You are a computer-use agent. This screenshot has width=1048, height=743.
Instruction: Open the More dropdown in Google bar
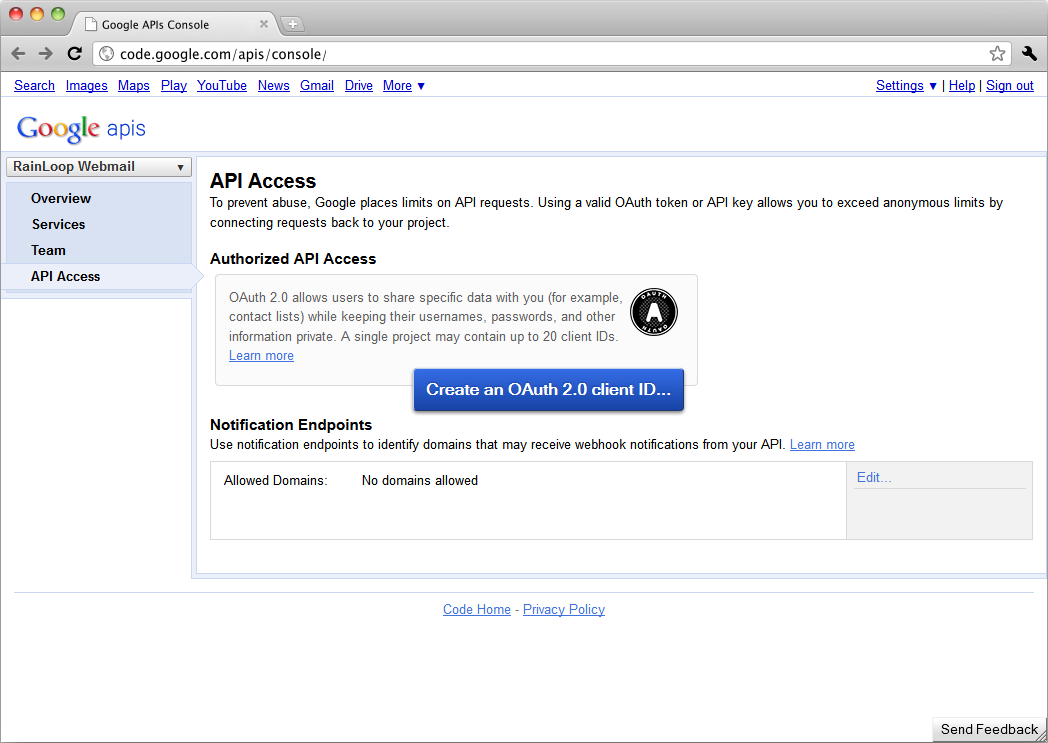[404, 86]
